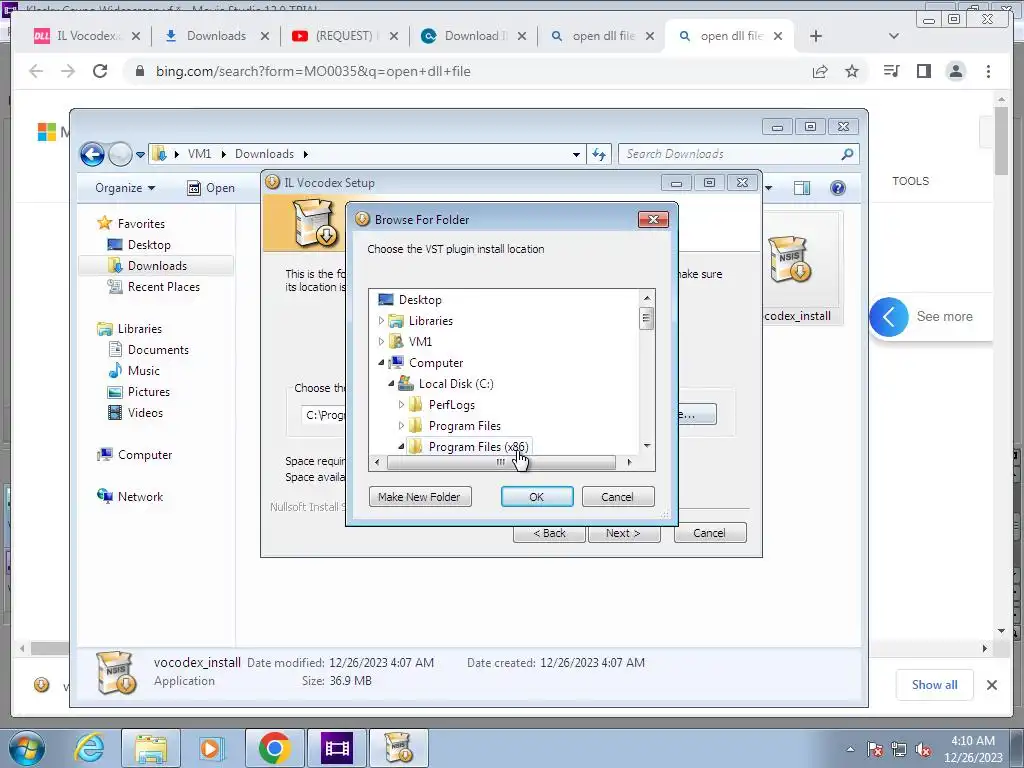The image size is (1024, 768).
Task: Collapse the Local Disk (C:) node
Action: point(391,383)
